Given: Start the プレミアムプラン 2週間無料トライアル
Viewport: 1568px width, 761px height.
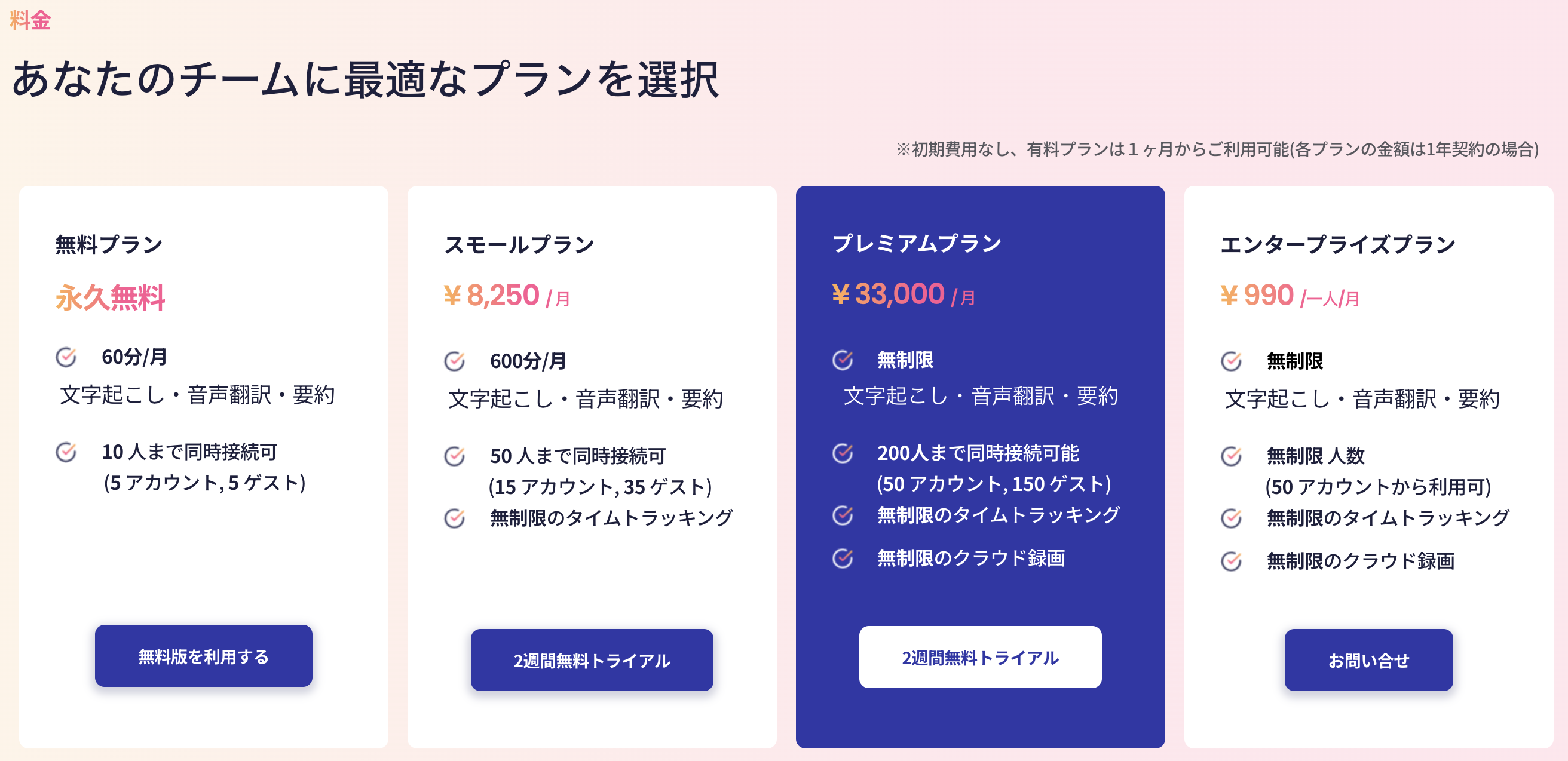Looking at the screenshot, I should tap(979, 657).
